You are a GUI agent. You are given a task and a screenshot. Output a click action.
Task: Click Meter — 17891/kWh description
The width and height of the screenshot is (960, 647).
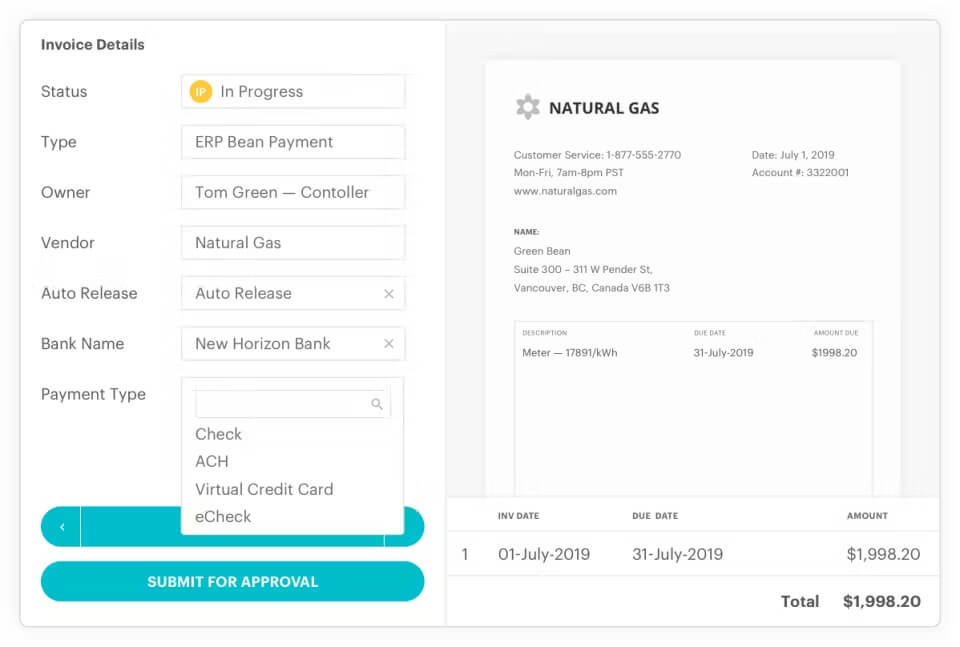click(x=569, y=353)
